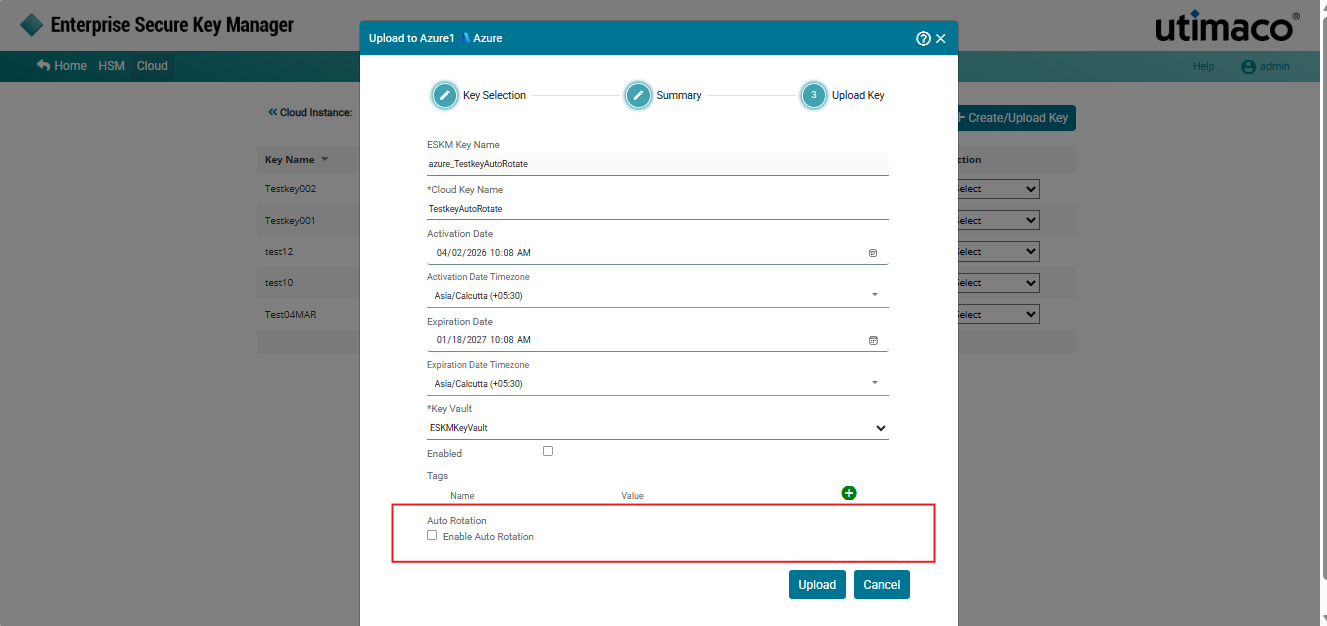Click the Activation Date input field

[658, 253]
